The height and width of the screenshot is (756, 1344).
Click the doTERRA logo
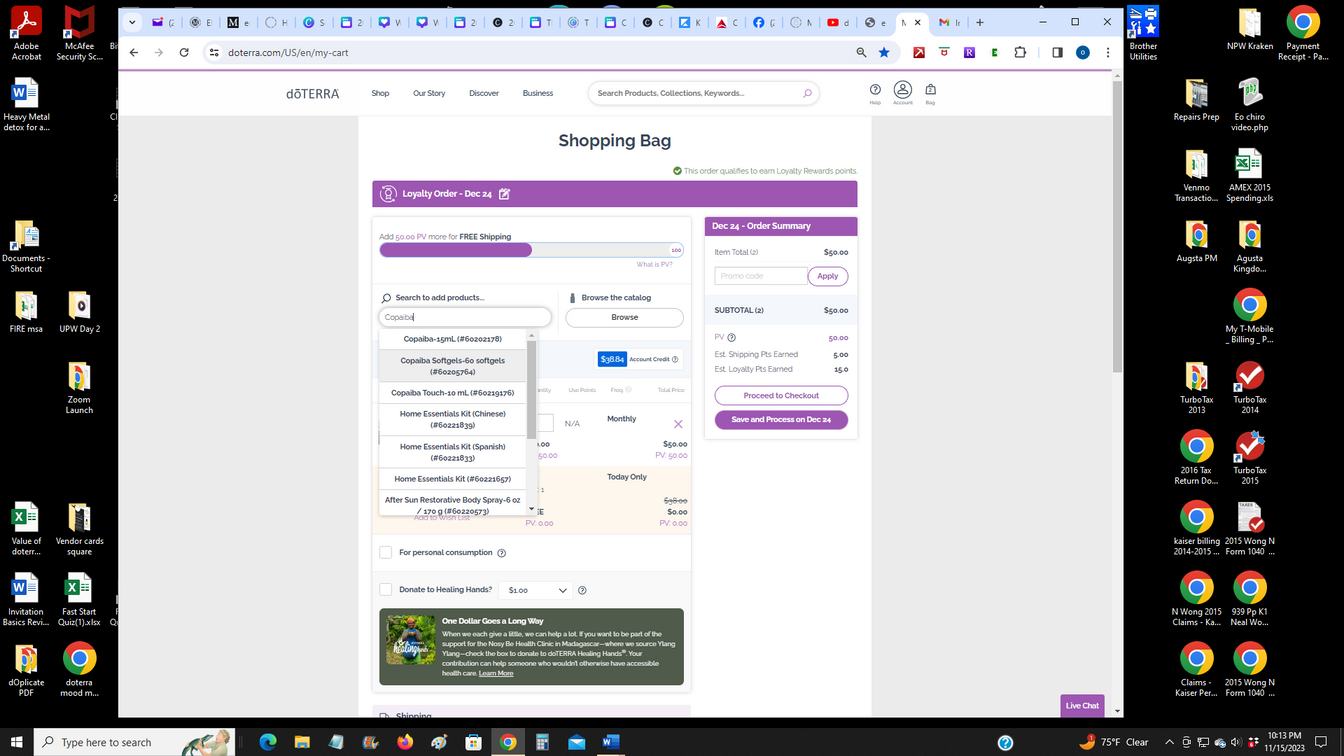[x=313, y=93]
